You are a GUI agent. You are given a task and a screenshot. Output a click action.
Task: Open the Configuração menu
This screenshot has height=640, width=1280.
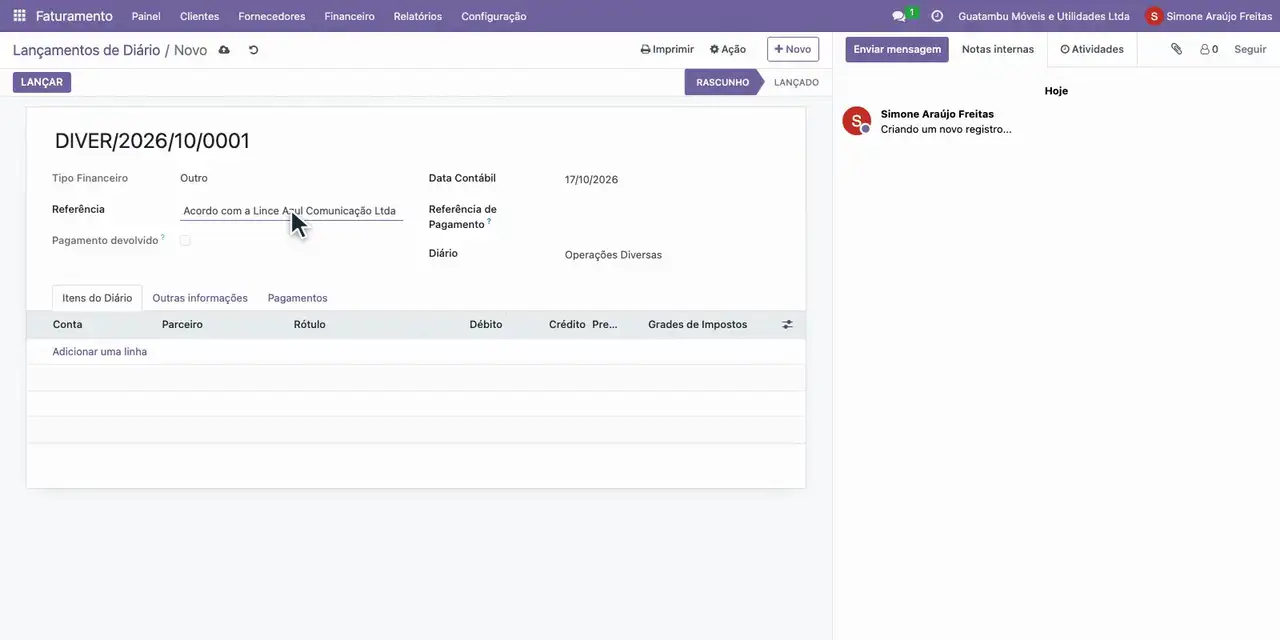click(494, 16)
